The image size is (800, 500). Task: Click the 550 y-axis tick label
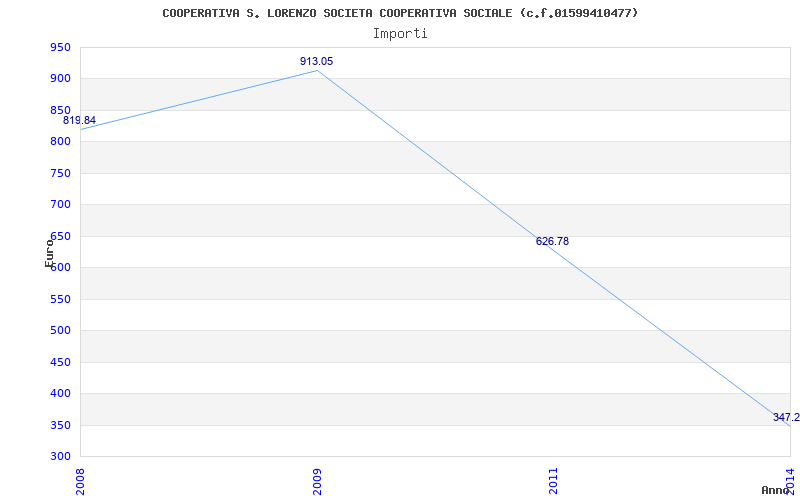[60, 299]
